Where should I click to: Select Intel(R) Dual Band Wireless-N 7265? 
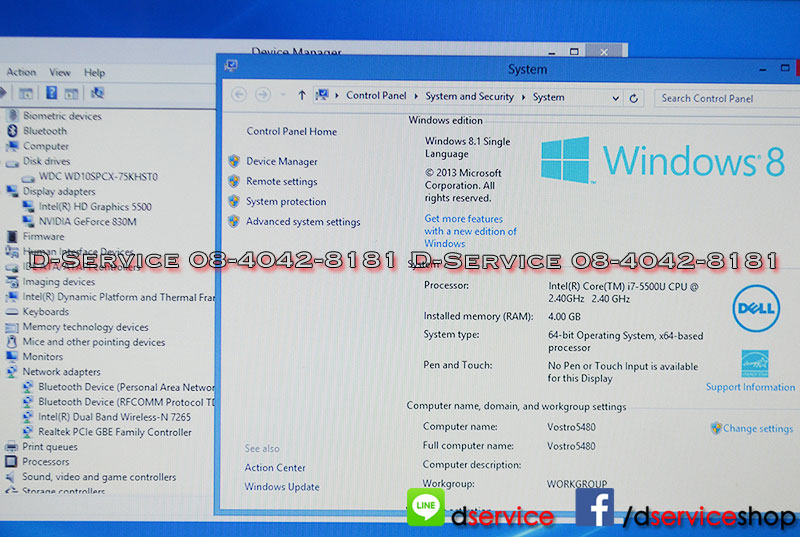pos(114,417)
